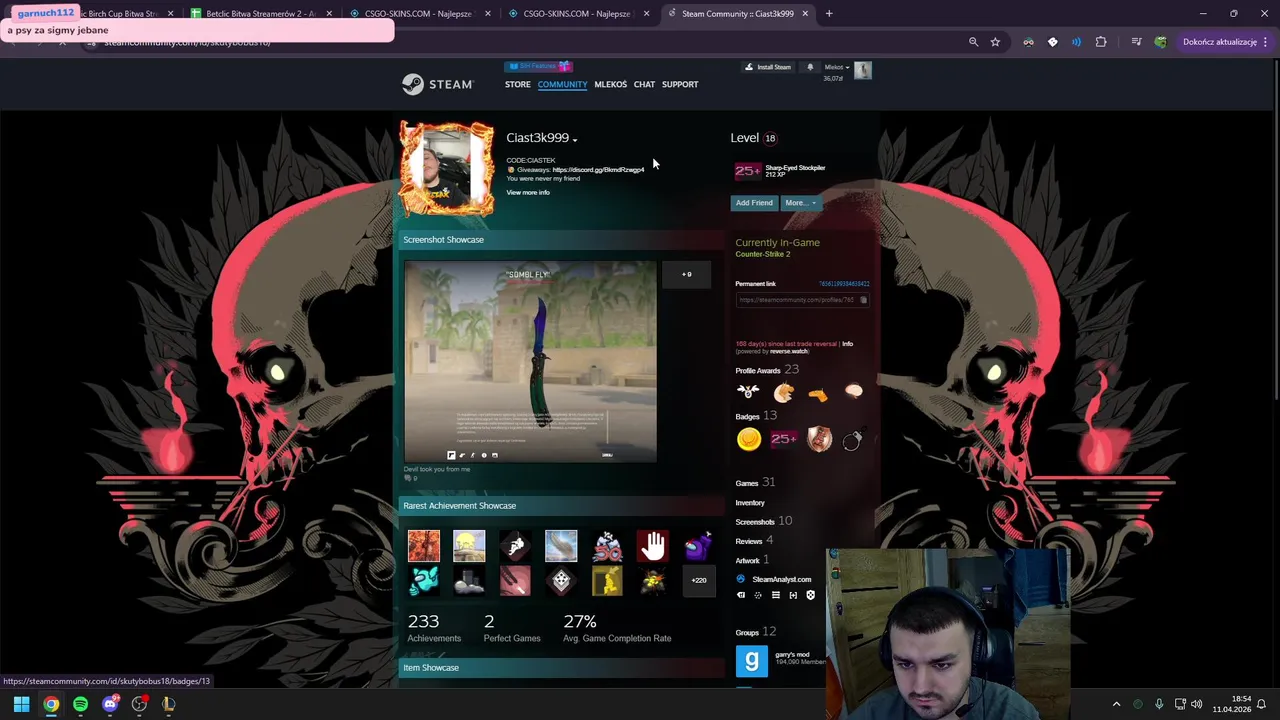Click View more info link
The image size is (1280, 720).
click(x=528, y=193)
